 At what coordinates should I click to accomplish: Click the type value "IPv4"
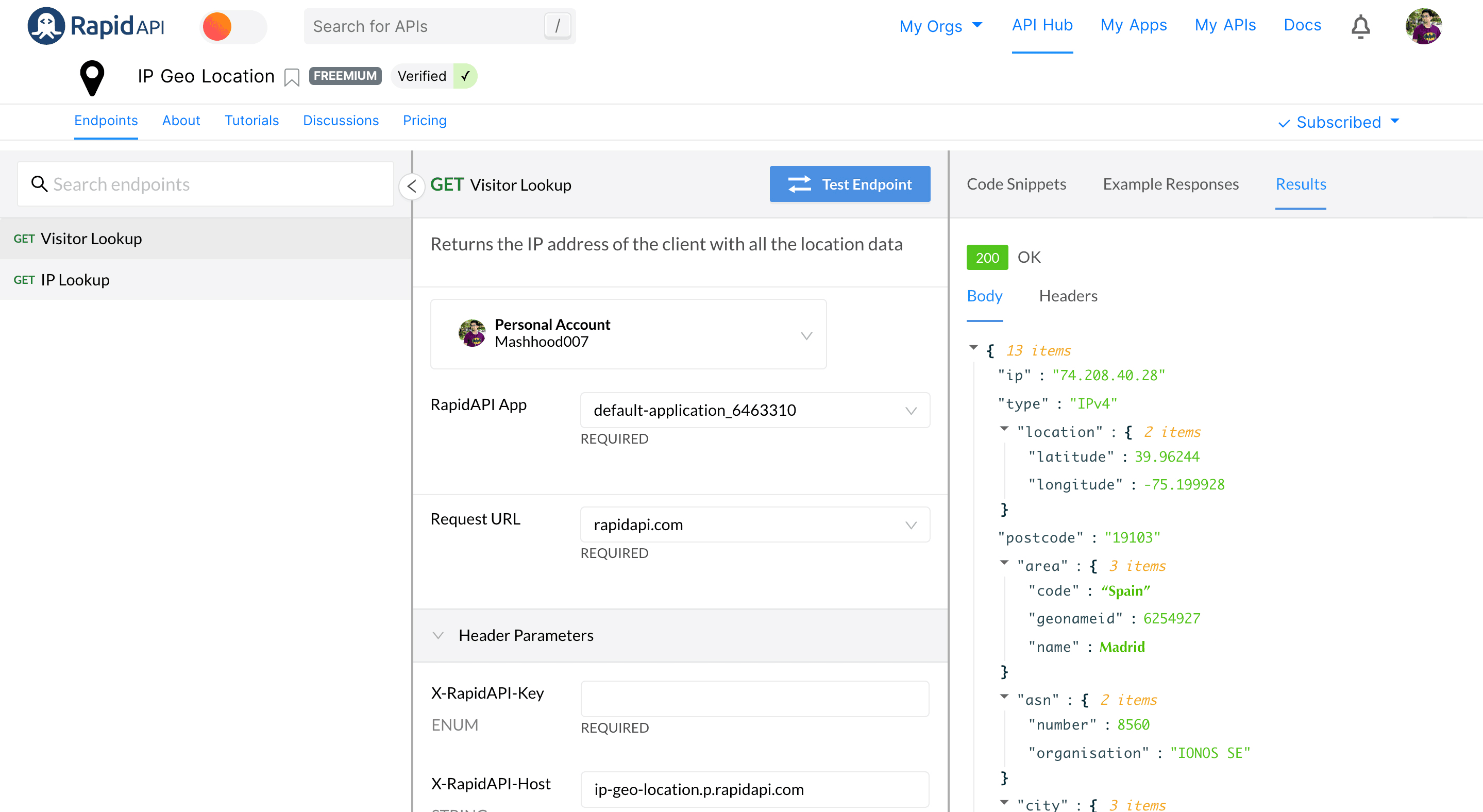[x=1093, y=403]
